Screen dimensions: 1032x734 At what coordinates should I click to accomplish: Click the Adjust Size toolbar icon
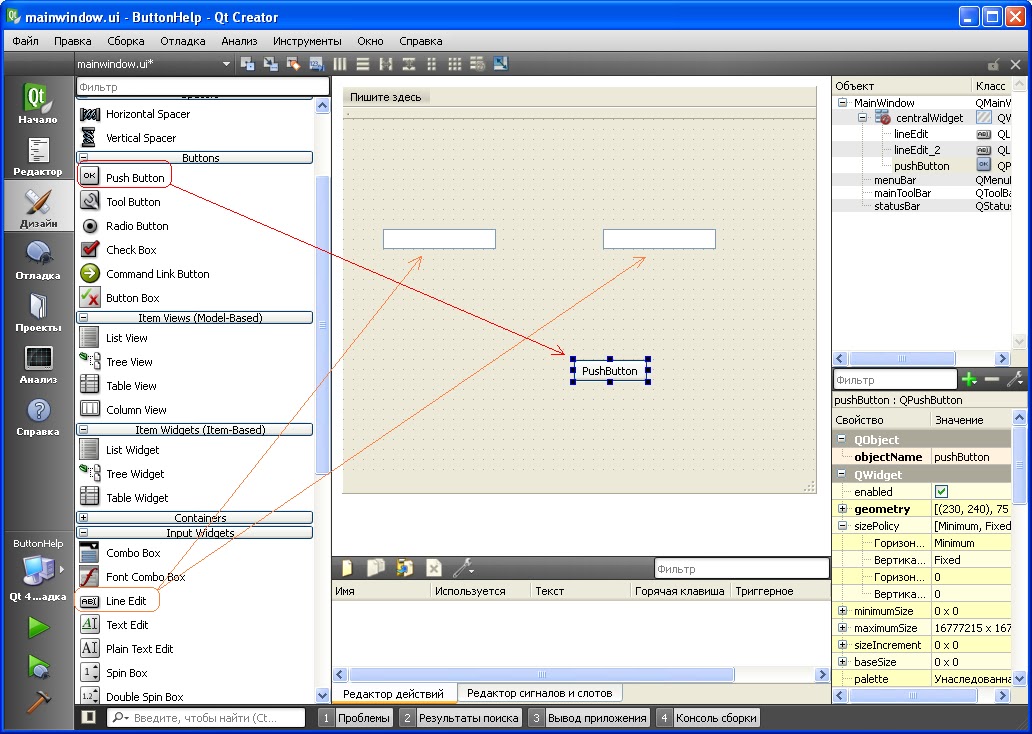(501, 64)
